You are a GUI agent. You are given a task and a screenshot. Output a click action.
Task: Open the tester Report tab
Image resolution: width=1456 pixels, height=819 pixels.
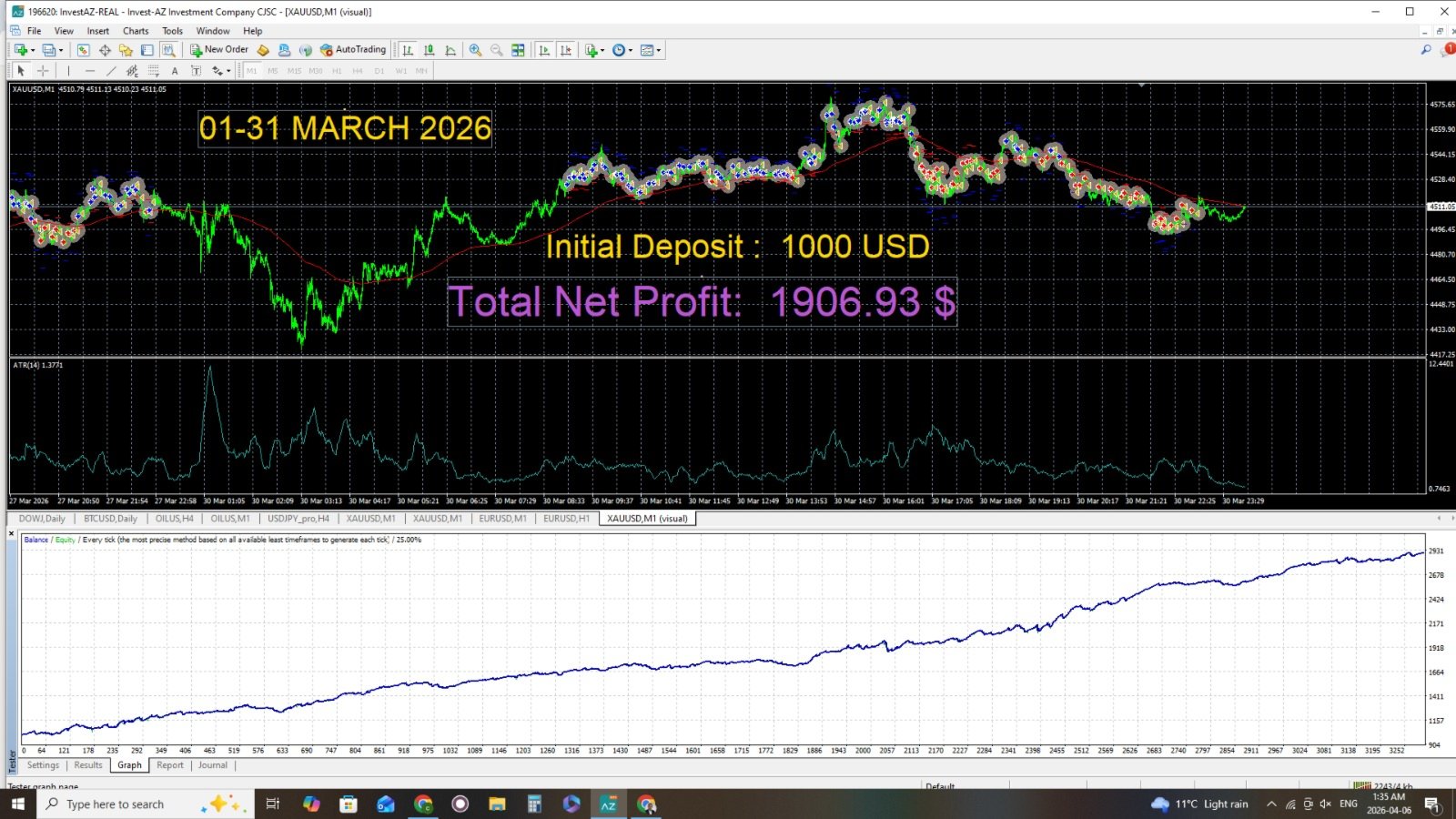(x=170, y=765)
